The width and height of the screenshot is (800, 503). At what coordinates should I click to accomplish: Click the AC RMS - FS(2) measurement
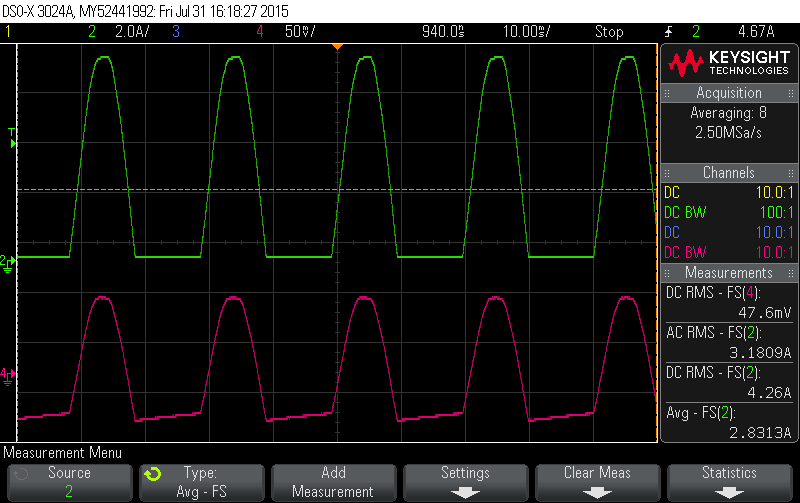(x=713, y=333)
